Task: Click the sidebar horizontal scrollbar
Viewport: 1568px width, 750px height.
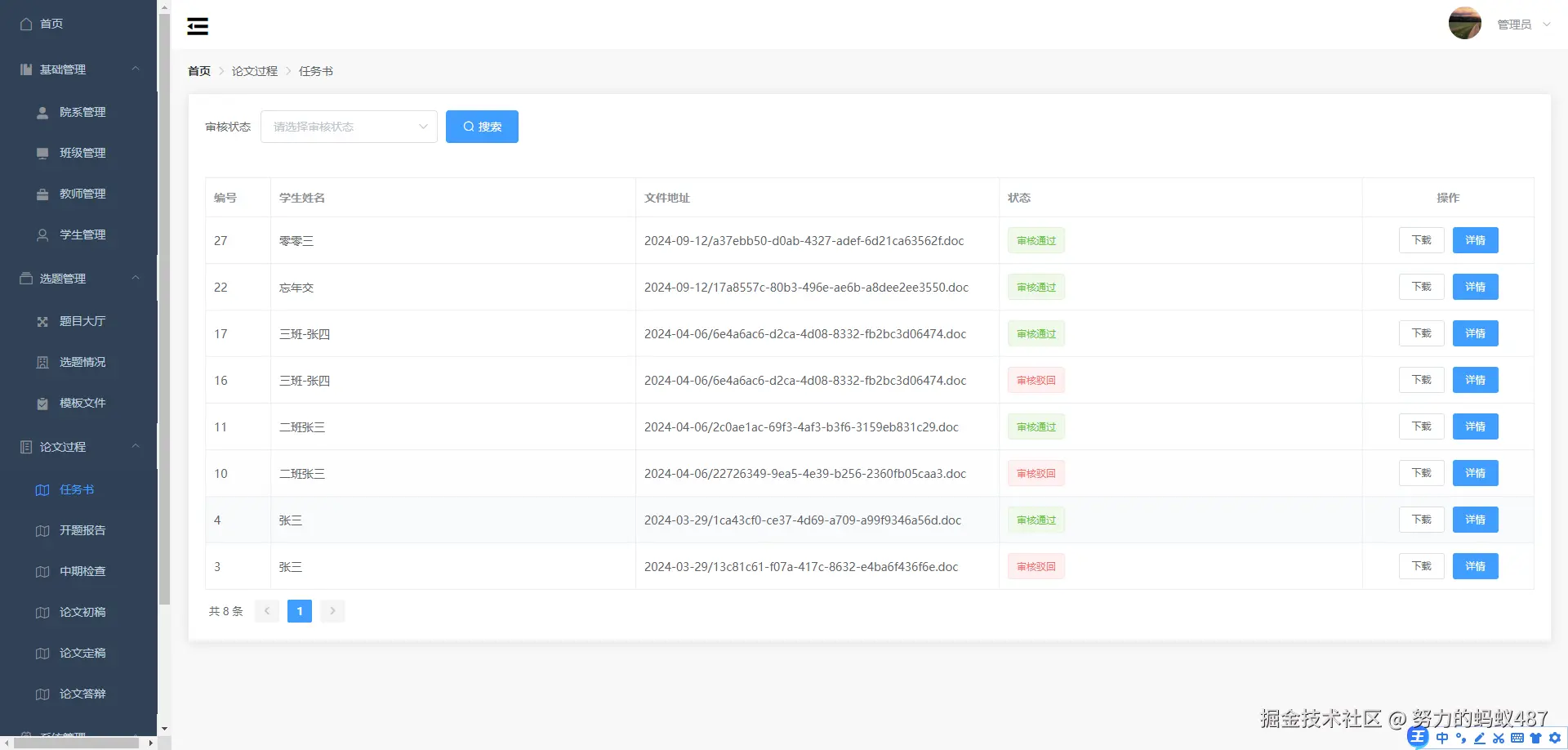Action: [78, 743]
